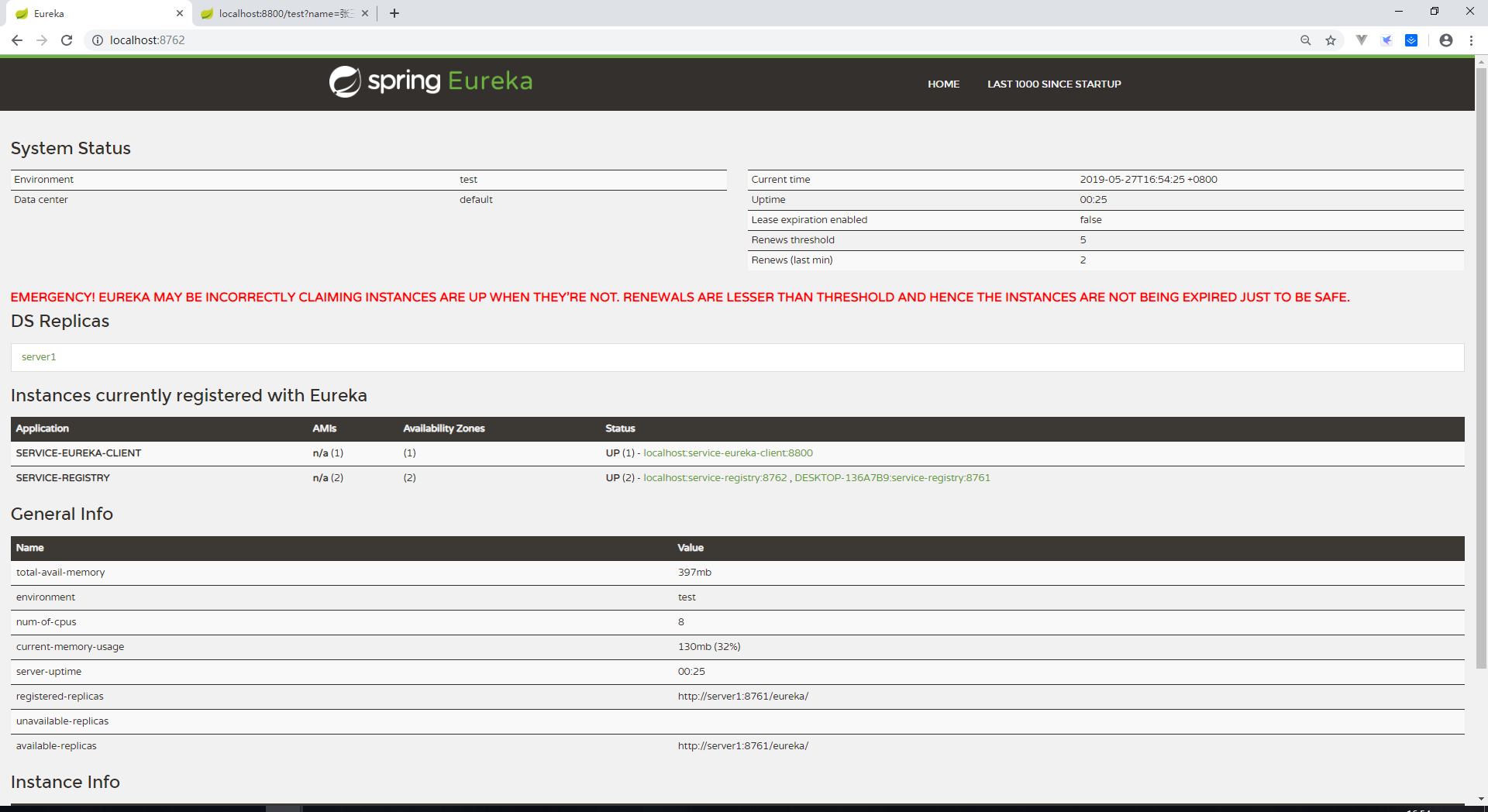This screenshot has height=812, width=1488.
Task: Click the Application column header
Action: coord(43,428)
